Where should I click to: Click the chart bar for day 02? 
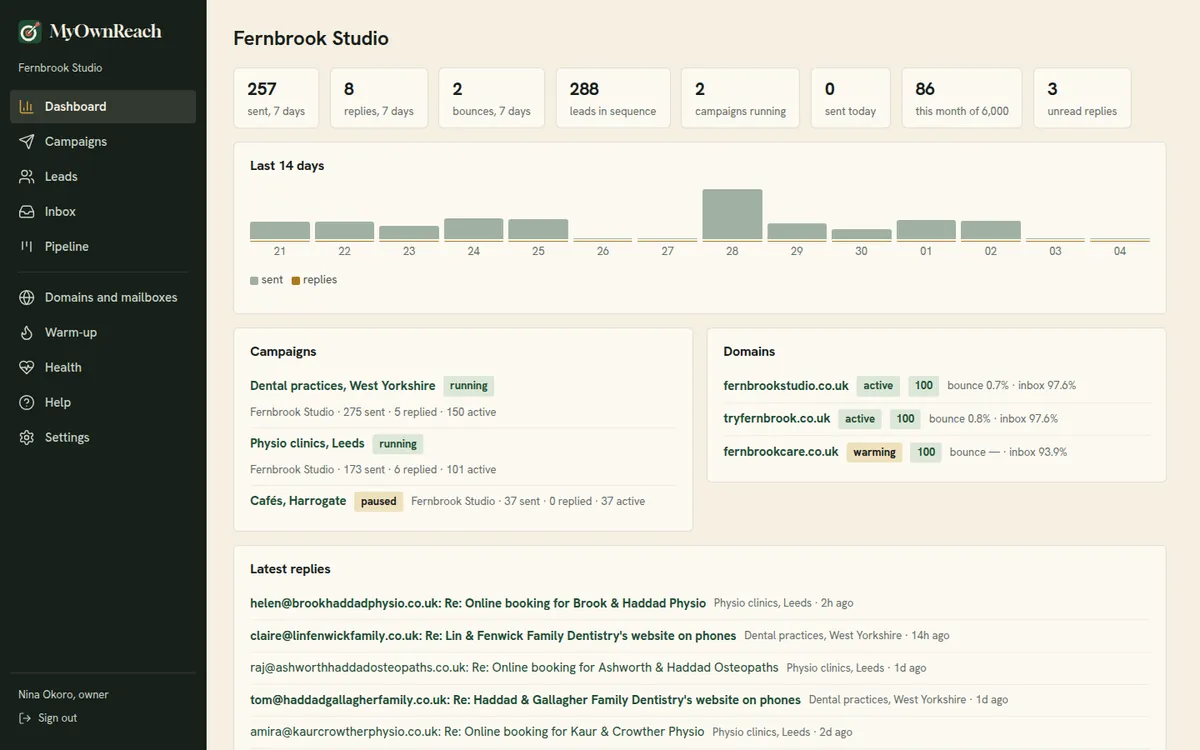click(991, 231)
